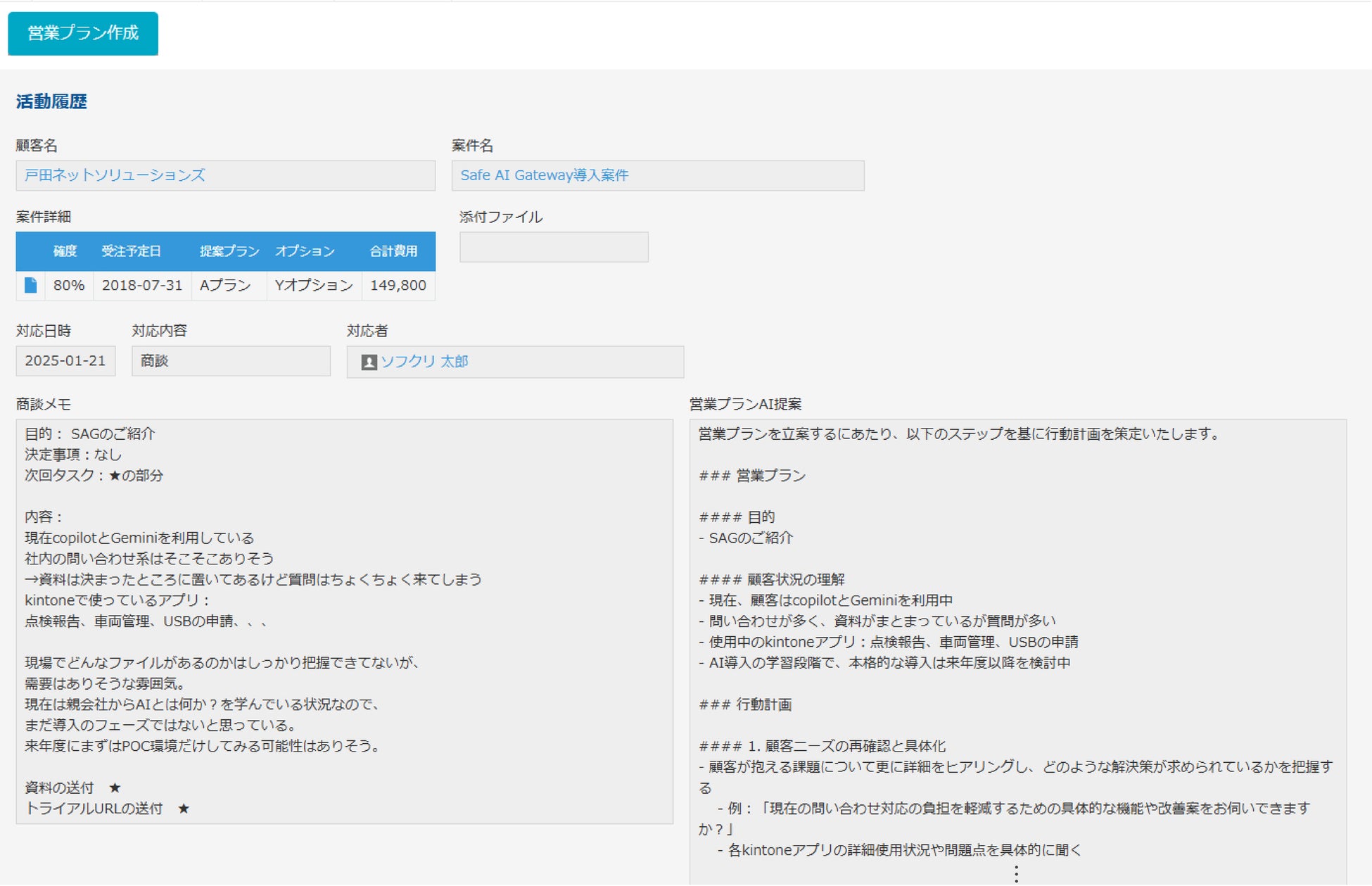
Task: Open the ソフクリ 太郎 user profile link
Action: tap(424, 362)
